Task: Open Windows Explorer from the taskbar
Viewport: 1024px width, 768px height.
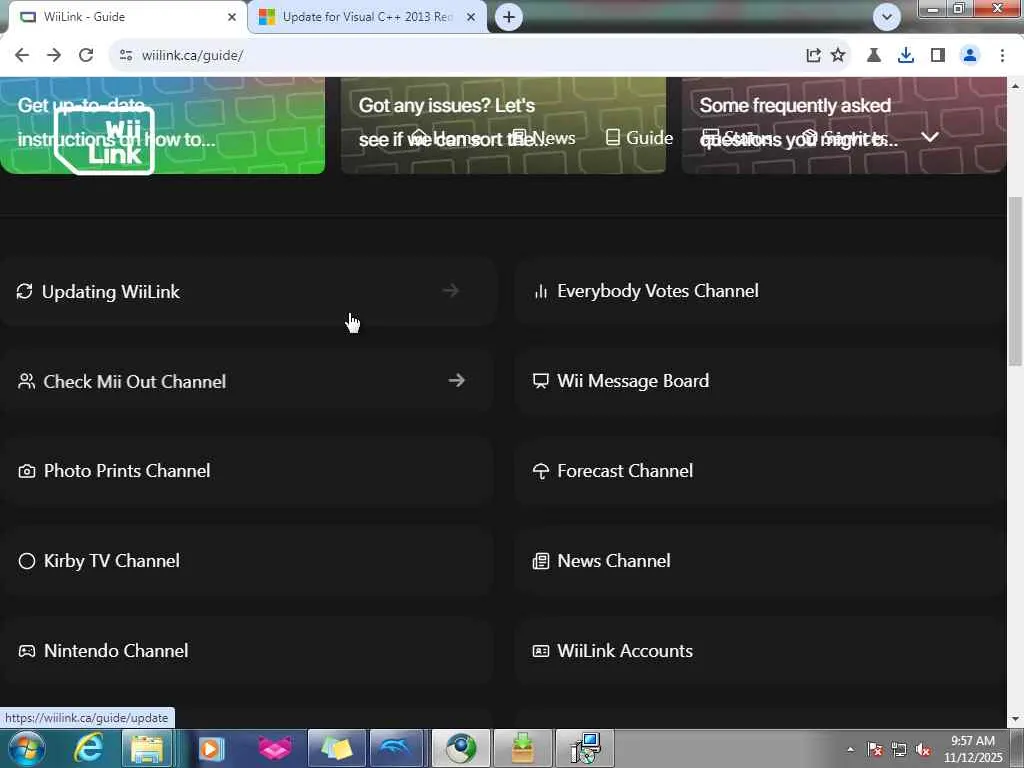Action: tap(148, 748)
